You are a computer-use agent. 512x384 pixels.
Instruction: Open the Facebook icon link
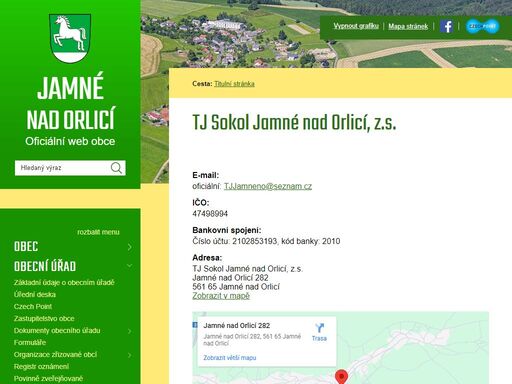pos(446,26)
